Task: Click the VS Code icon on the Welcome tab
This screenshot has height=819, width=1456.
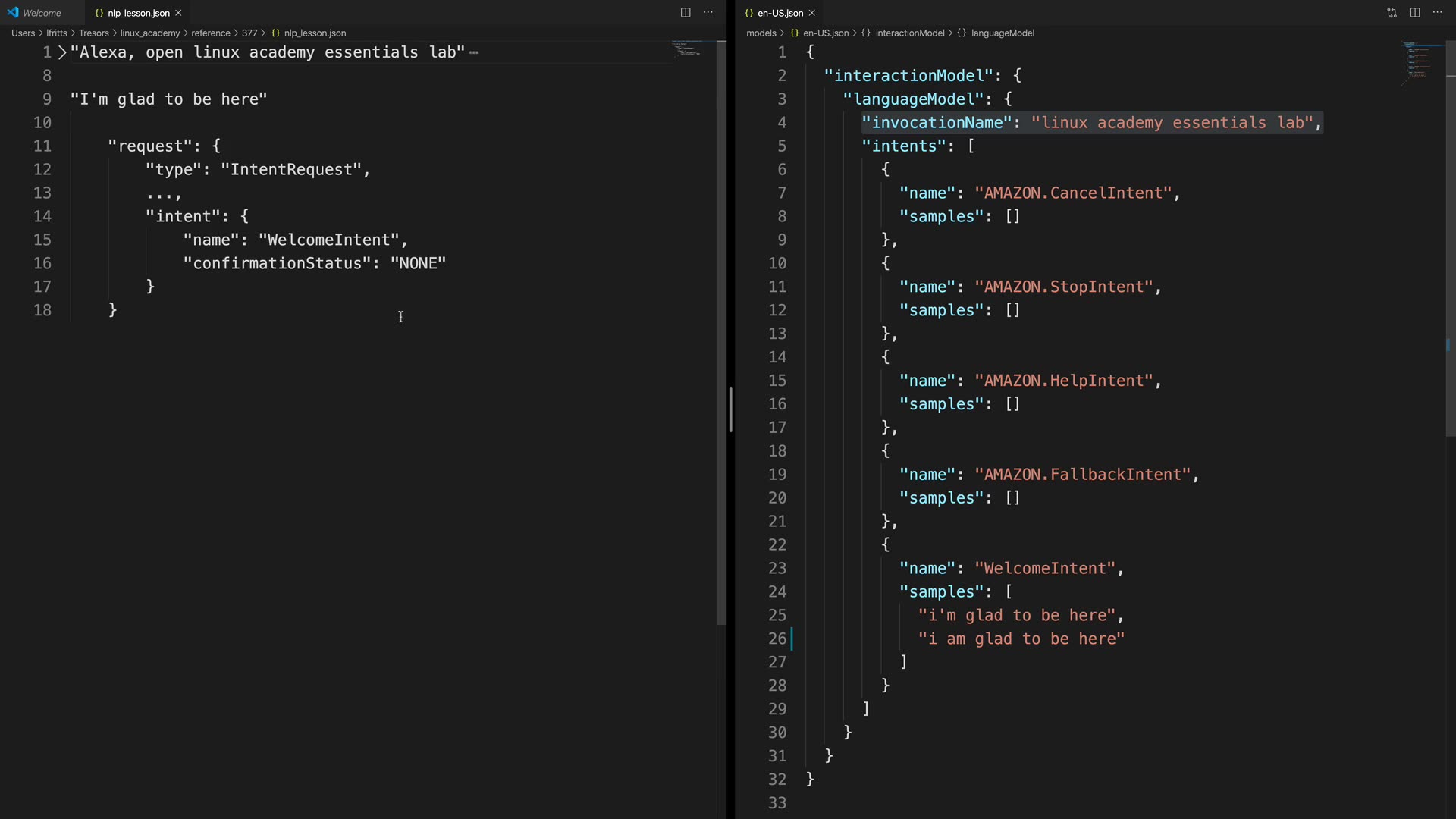Action: 13,13
